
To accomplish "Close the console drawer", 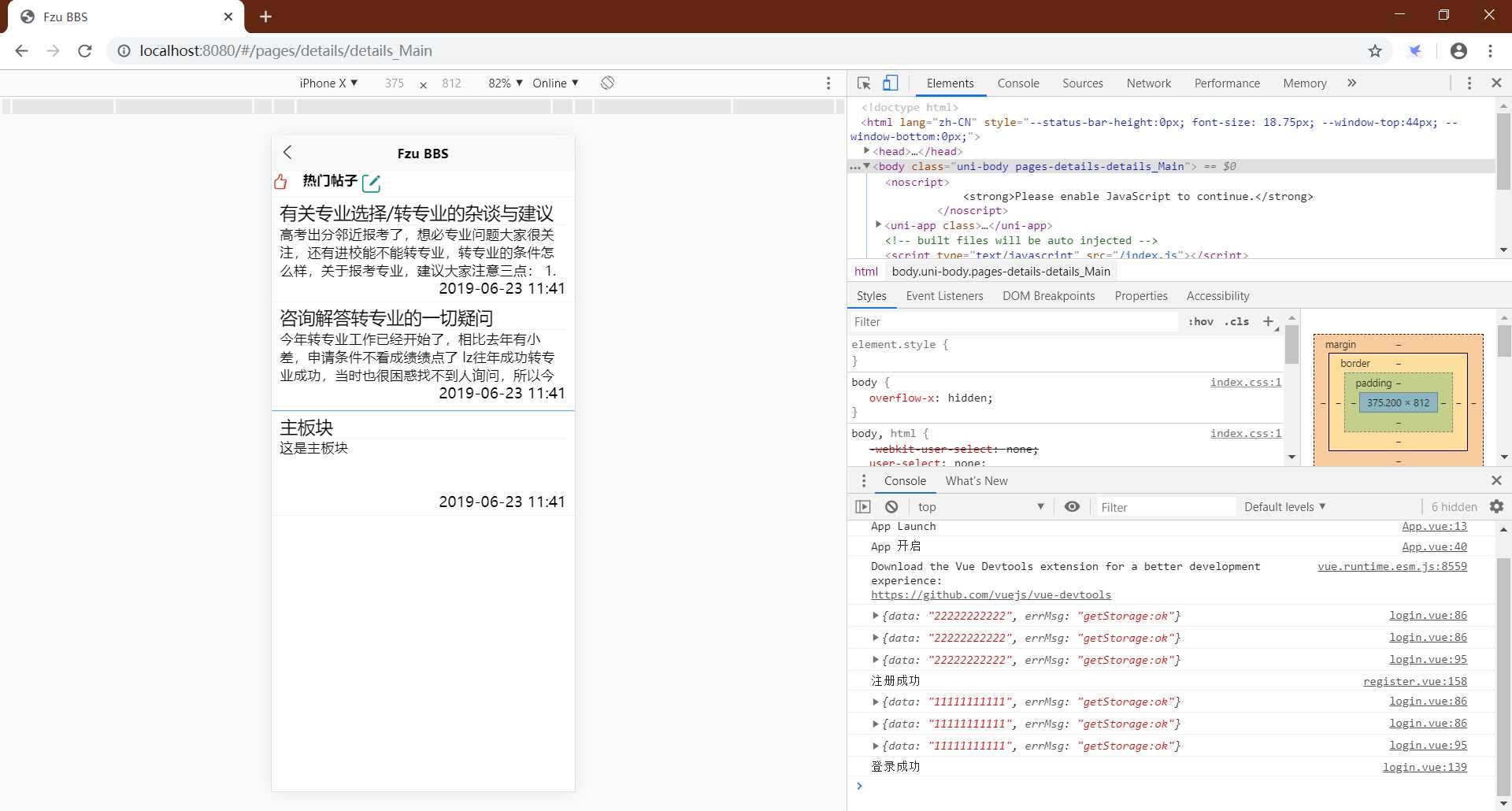I will 1496,480.
